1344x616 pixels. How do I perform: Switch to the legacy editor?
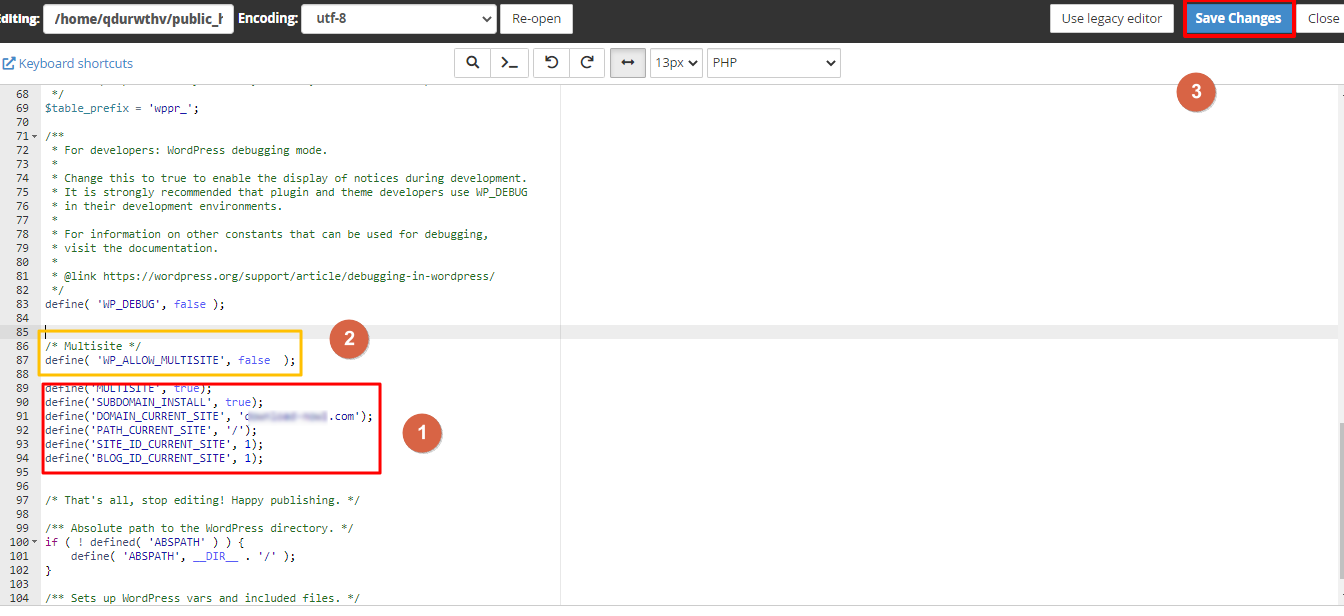1111,19
